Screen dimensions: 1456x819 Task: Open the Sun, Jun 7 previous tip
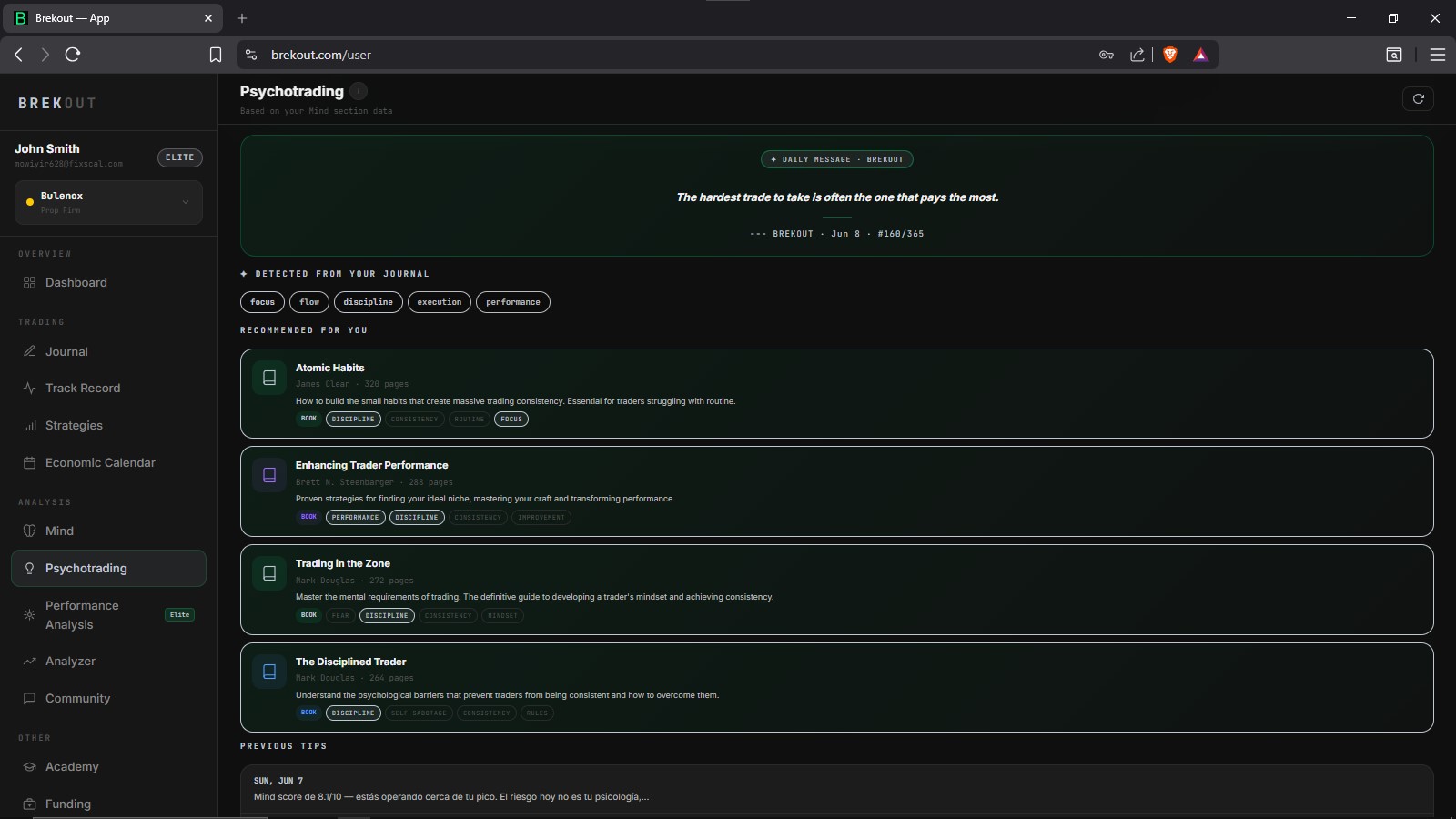coord(836,789)
